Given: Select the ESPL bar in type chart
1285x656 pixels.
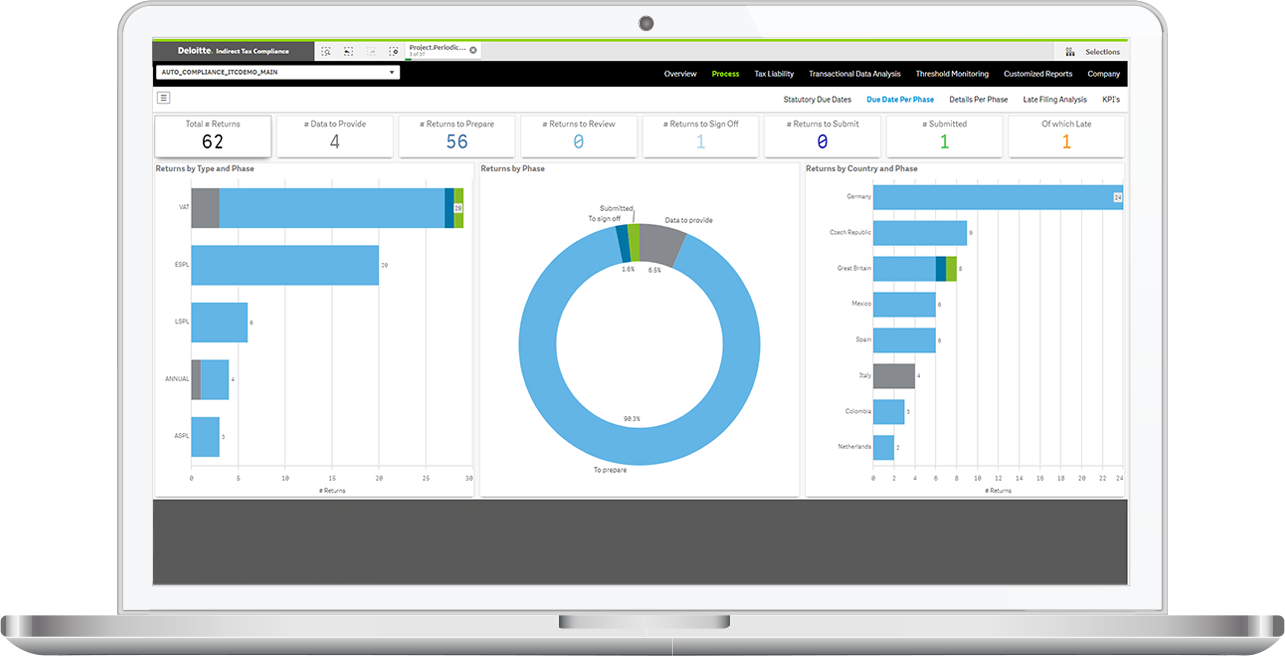Looking at the screenshot, I should (x=285, y=265).
